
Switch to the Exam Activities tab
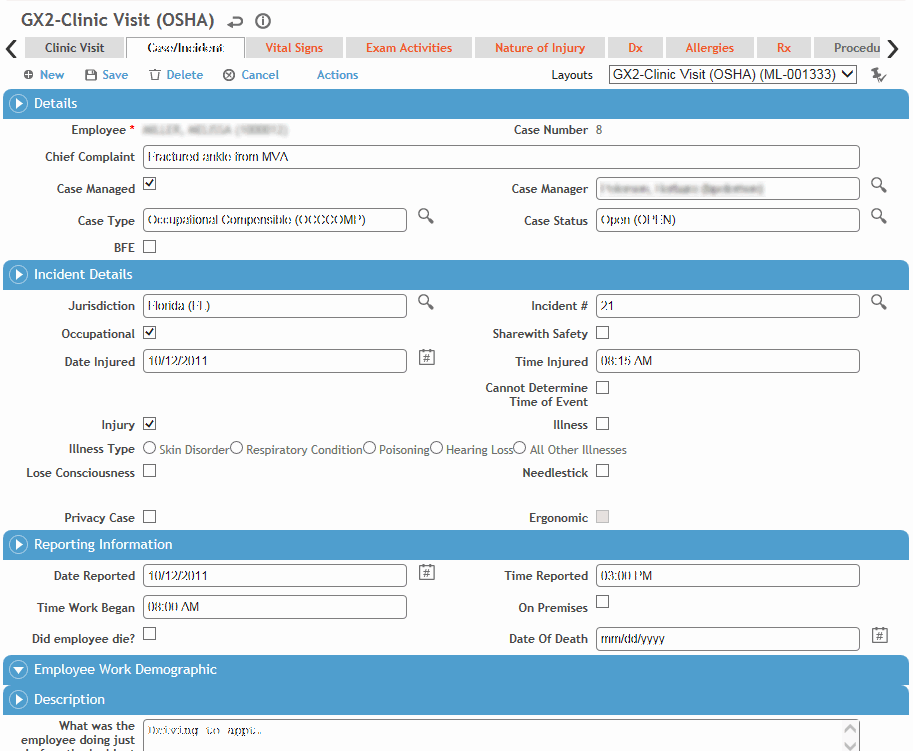(409, 48)
